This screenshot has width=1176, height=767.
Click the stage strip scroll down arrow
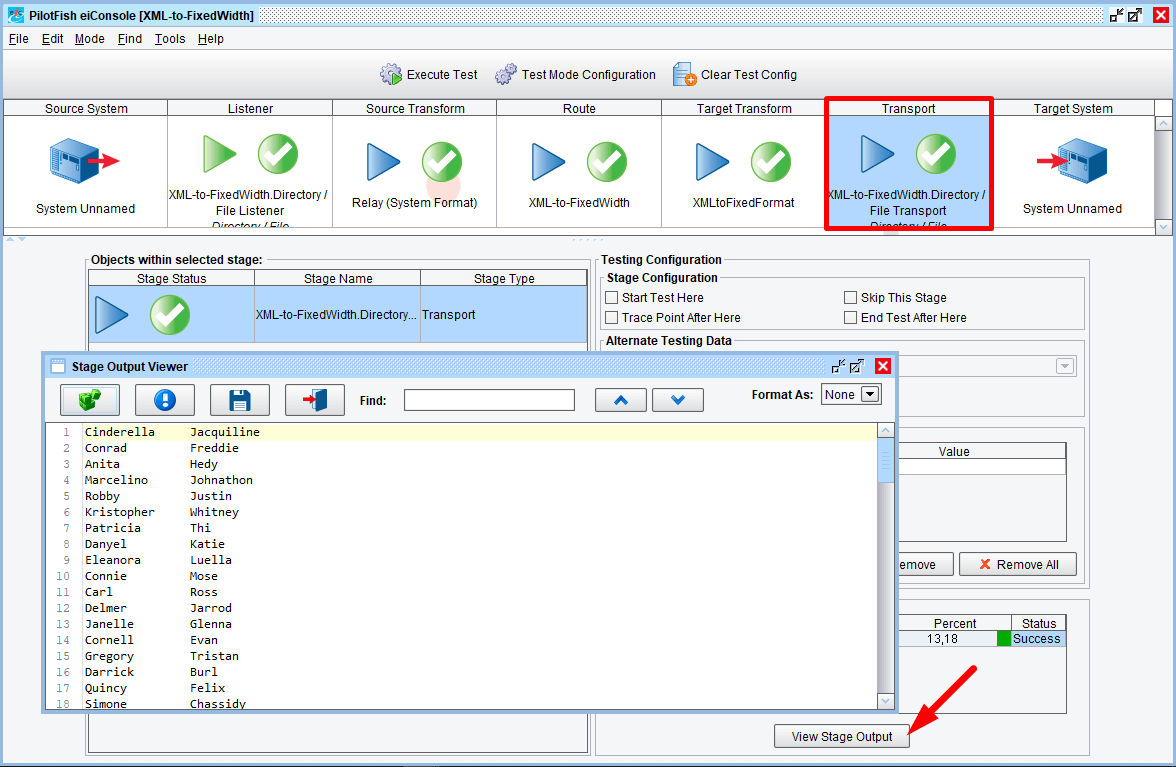(x=1163, y=226)
